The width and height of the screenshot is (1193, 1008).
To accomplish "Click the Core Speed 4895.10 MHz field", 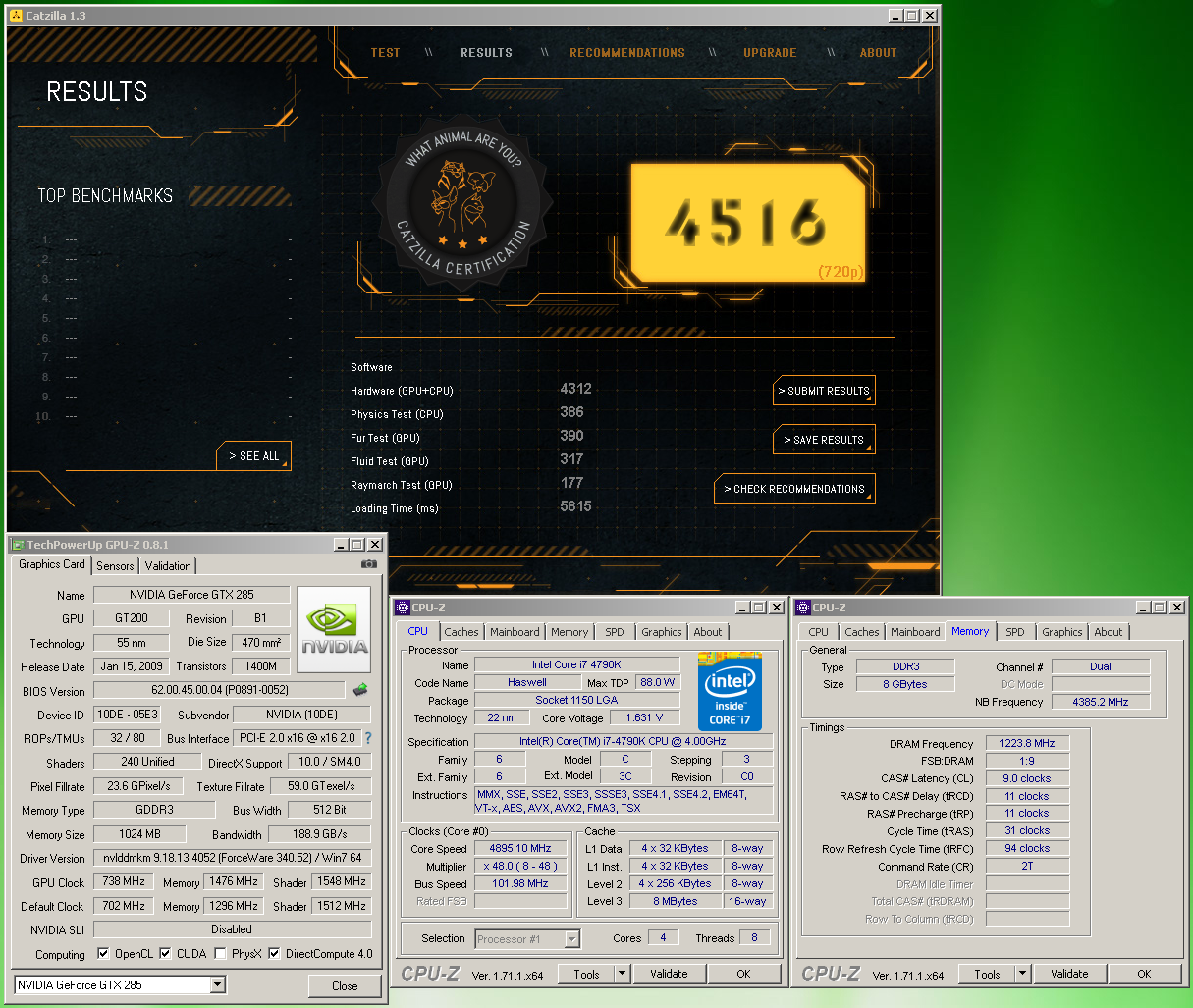I will [520, 848].
